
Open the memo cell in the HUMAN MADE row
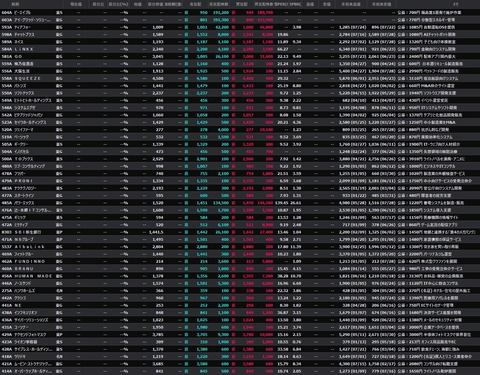pos(430,276)
